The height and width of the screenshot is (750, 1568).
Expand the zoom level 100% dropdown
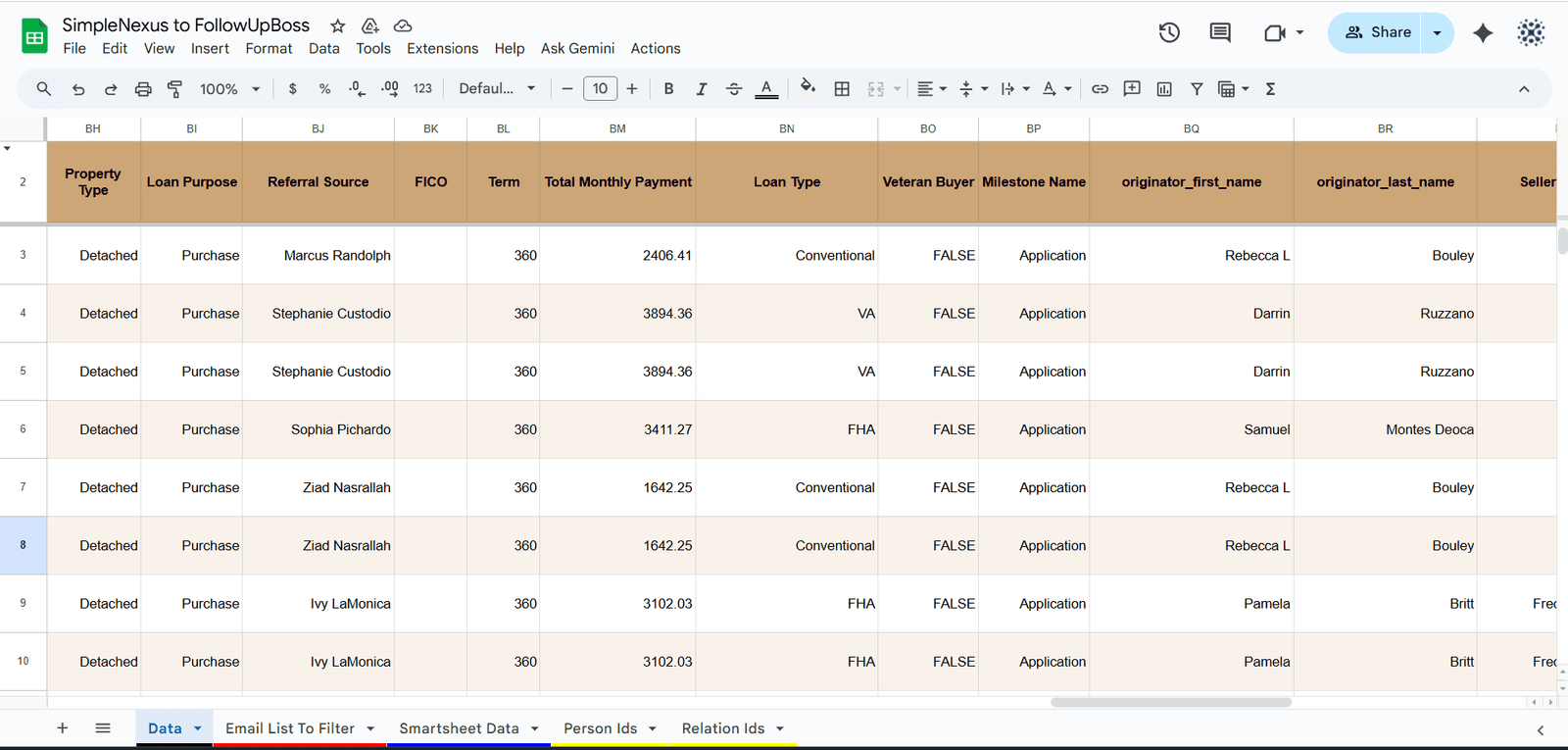point(229,89)
